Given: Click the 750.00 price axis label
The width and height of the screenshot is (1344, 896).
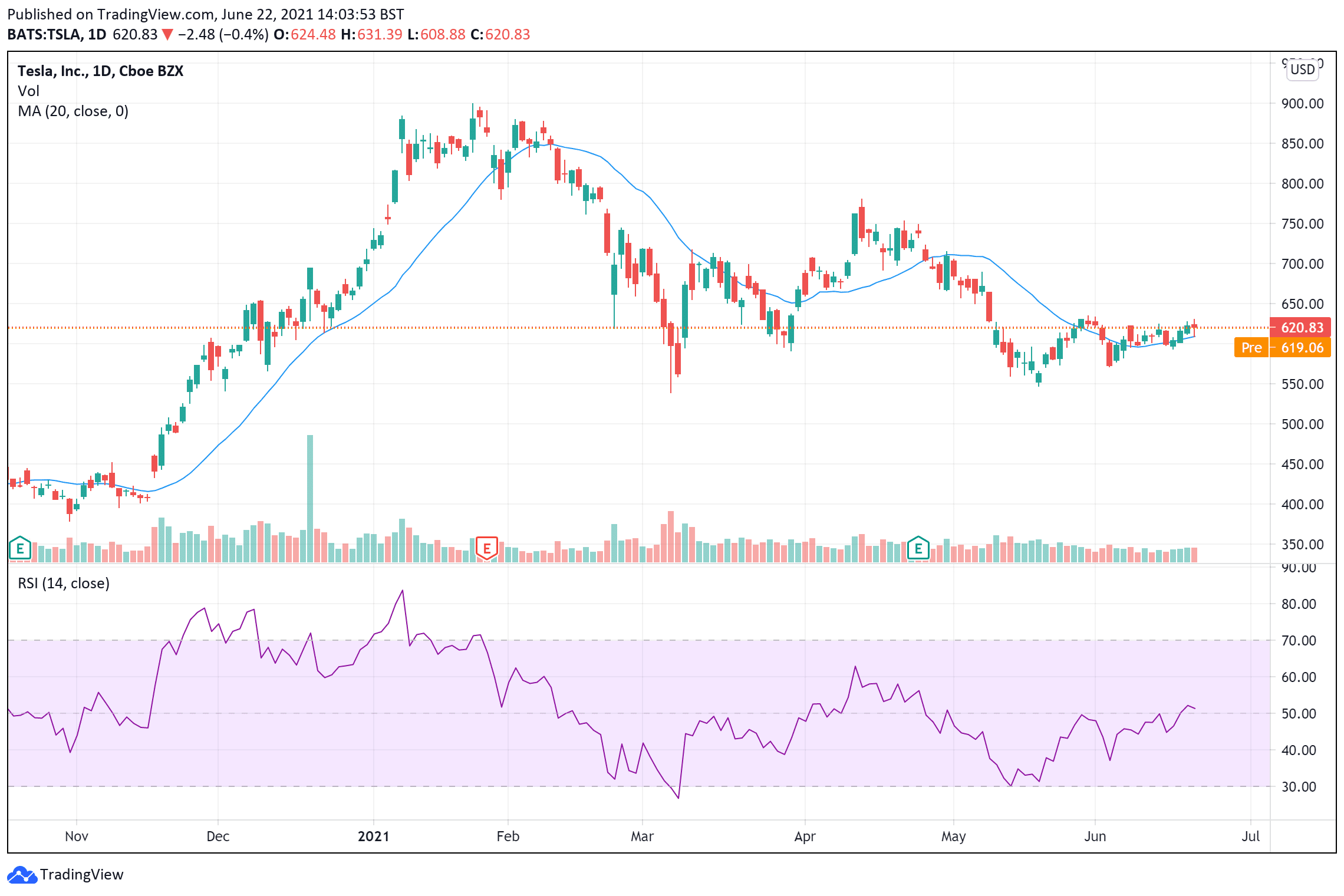Looking at the screenshot, I should [1302, 224].
